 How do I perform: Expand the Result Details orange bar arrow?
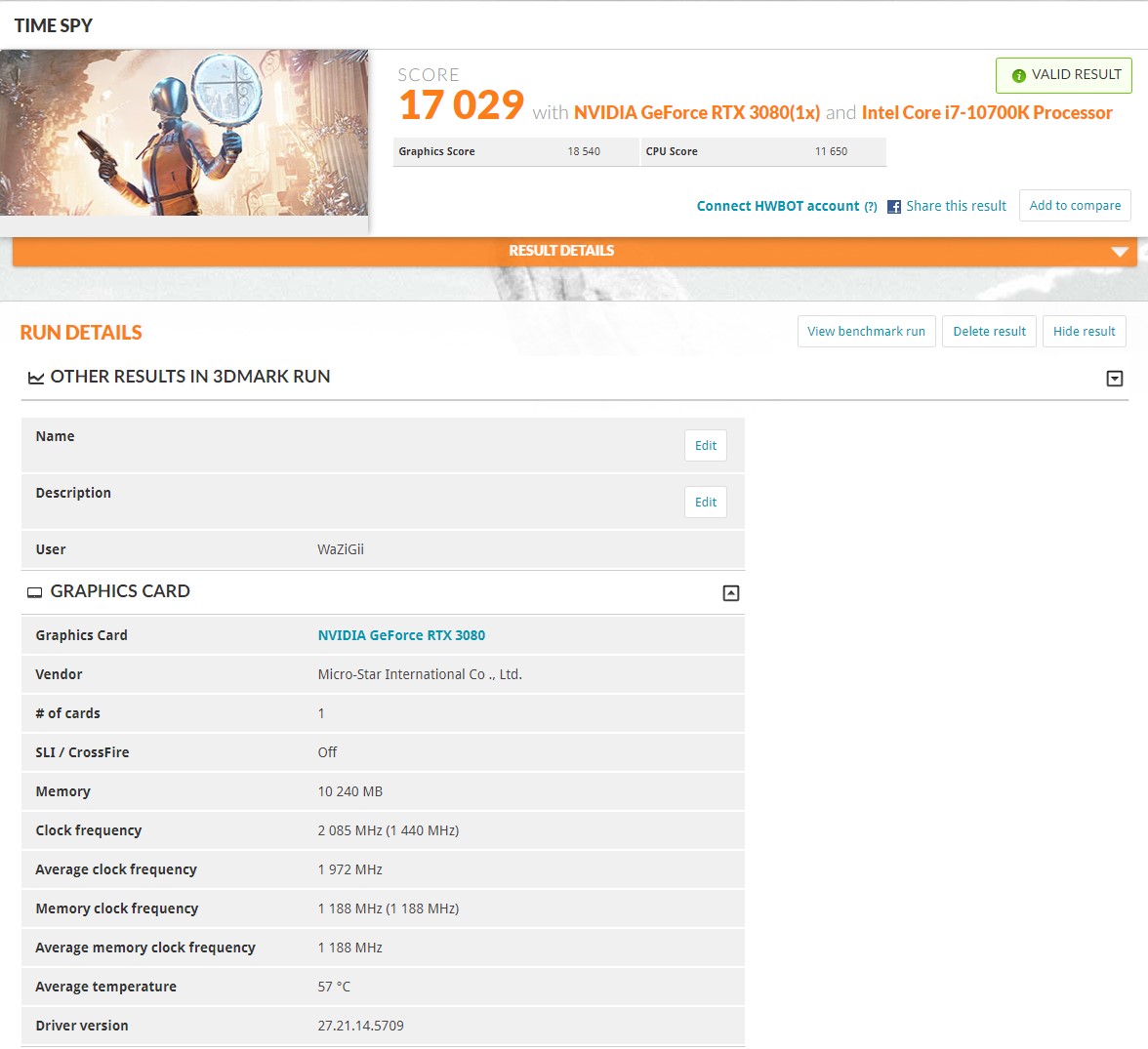pos(1120,251)
